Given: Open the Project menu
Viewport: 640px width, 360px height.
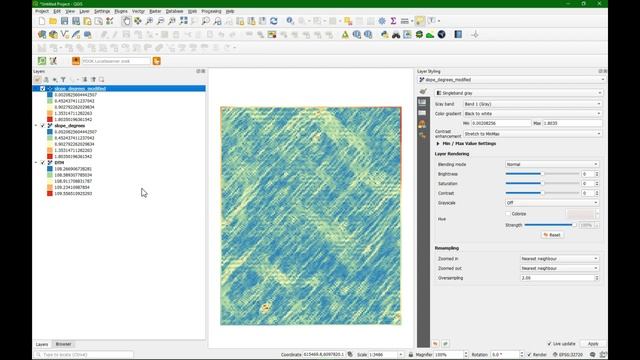Looking at the screenshot, I should (42, 11).
